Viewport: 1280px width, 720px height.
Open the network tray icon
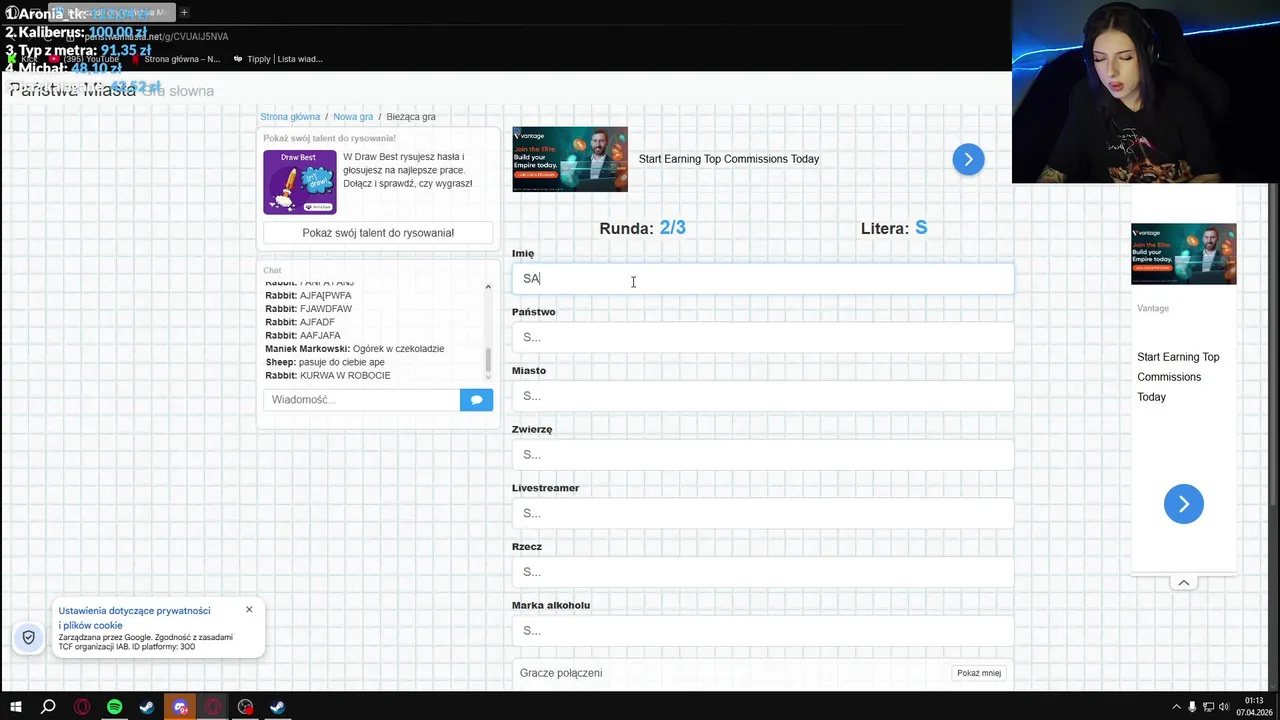tap(1209, 707)
